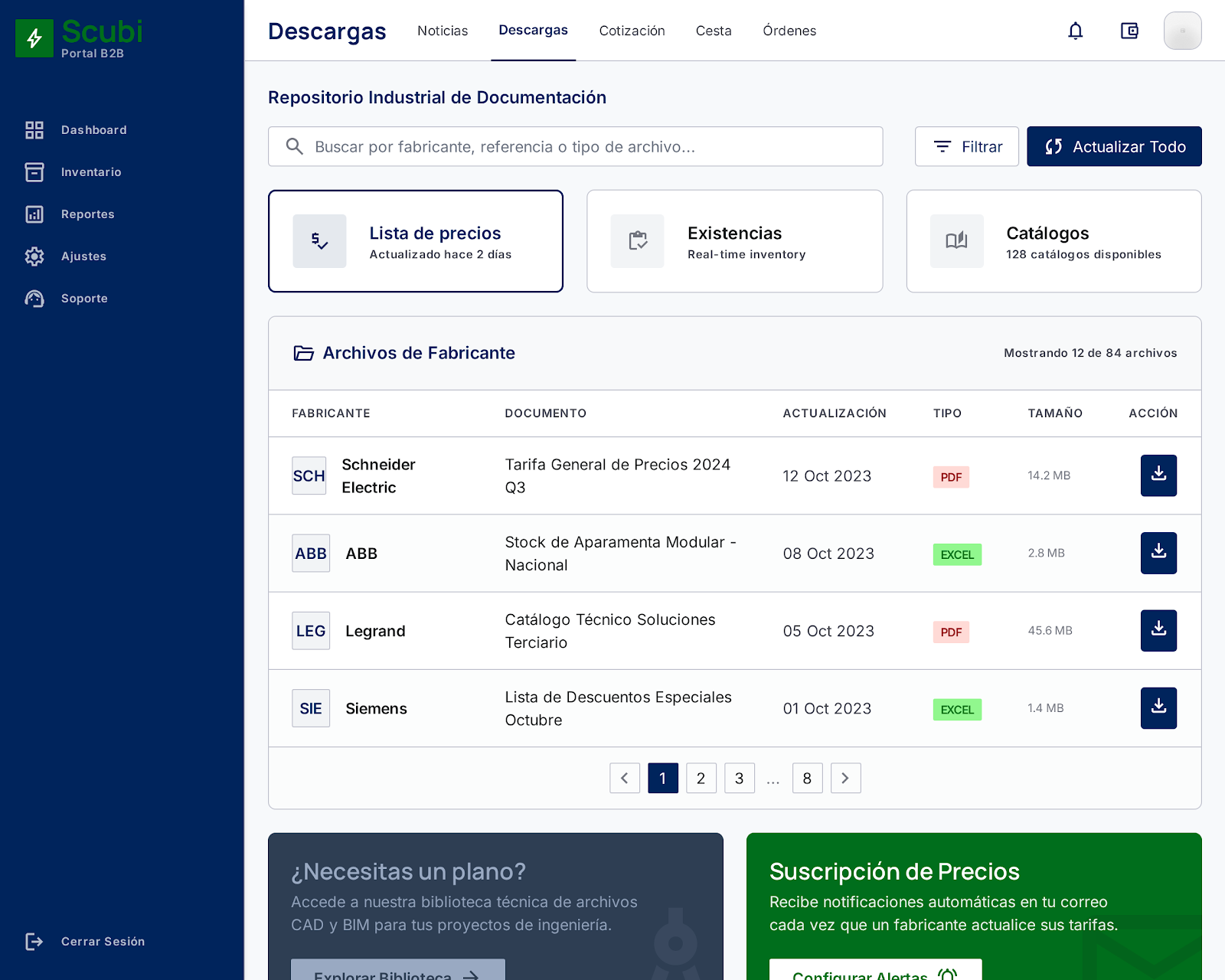
Task: Select the Lista de precios card
Action: (416, 241)
